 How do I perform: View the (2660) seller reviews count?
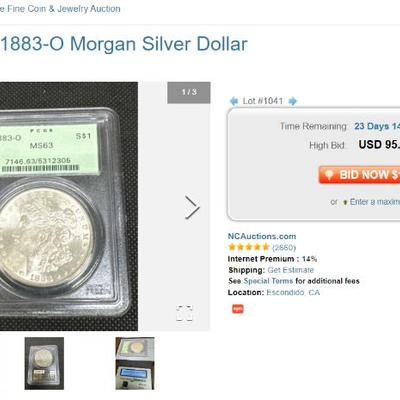coord(284,247)
